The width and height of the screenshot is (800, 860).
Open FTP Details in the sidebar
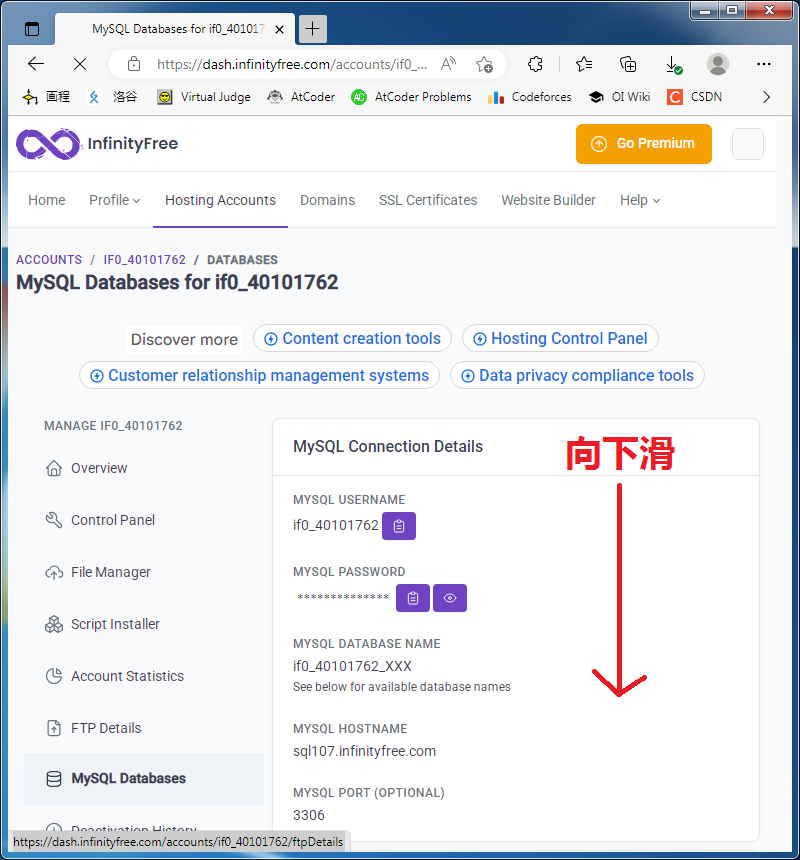[x=144, y=728]
